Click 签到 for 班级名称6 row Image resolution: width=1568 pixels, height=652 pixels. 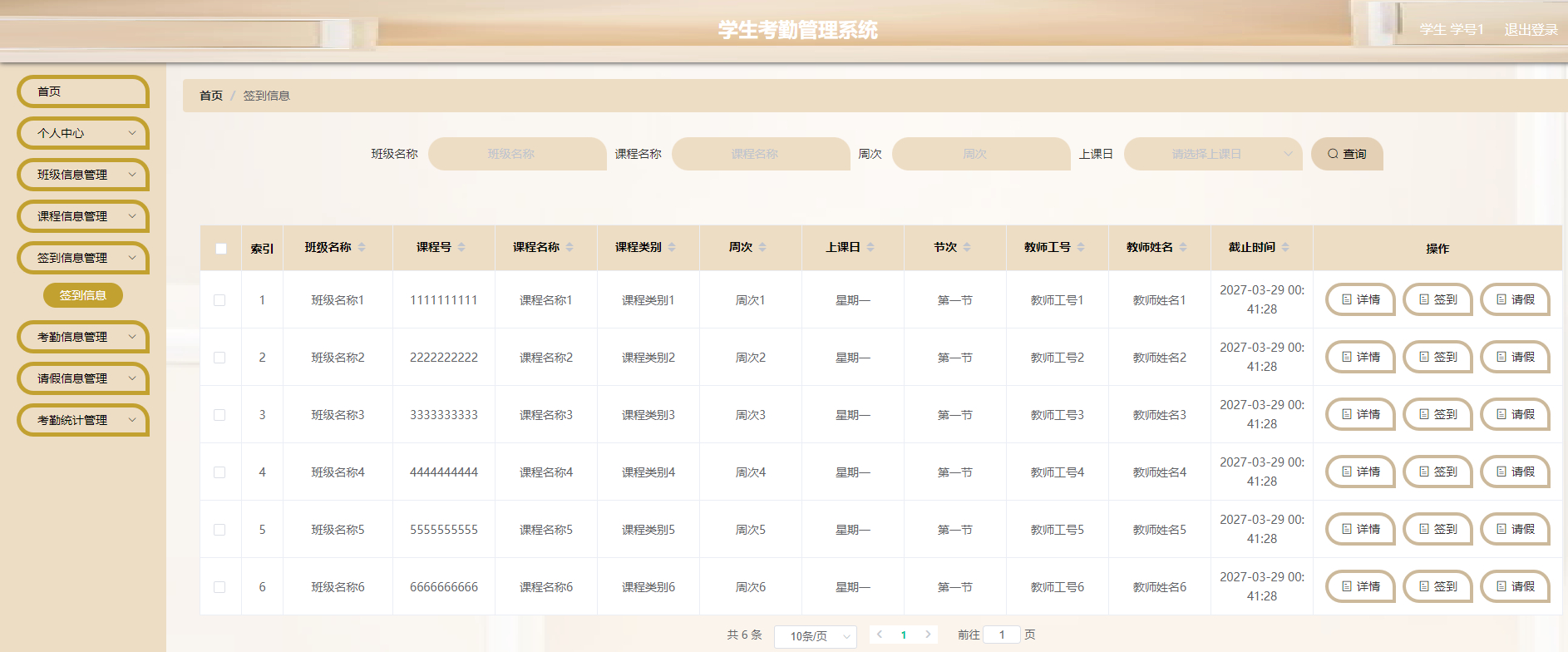pos(1437,586)
